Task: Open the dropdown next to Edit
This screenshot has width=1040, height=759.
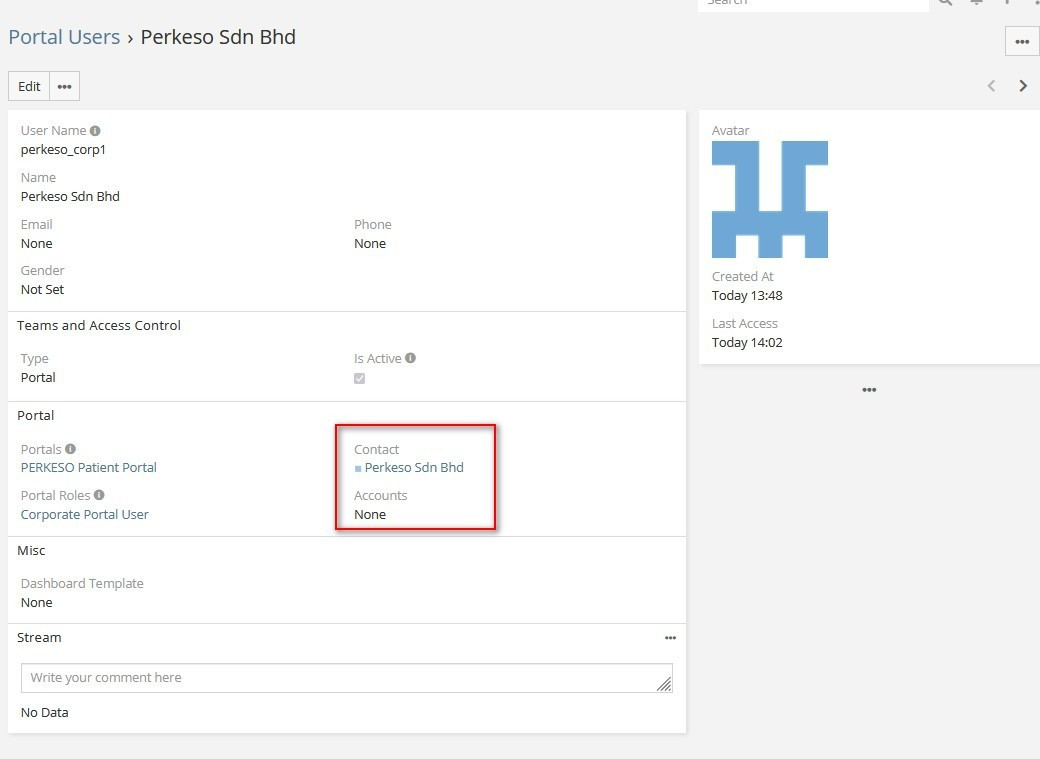Action: 64,87
